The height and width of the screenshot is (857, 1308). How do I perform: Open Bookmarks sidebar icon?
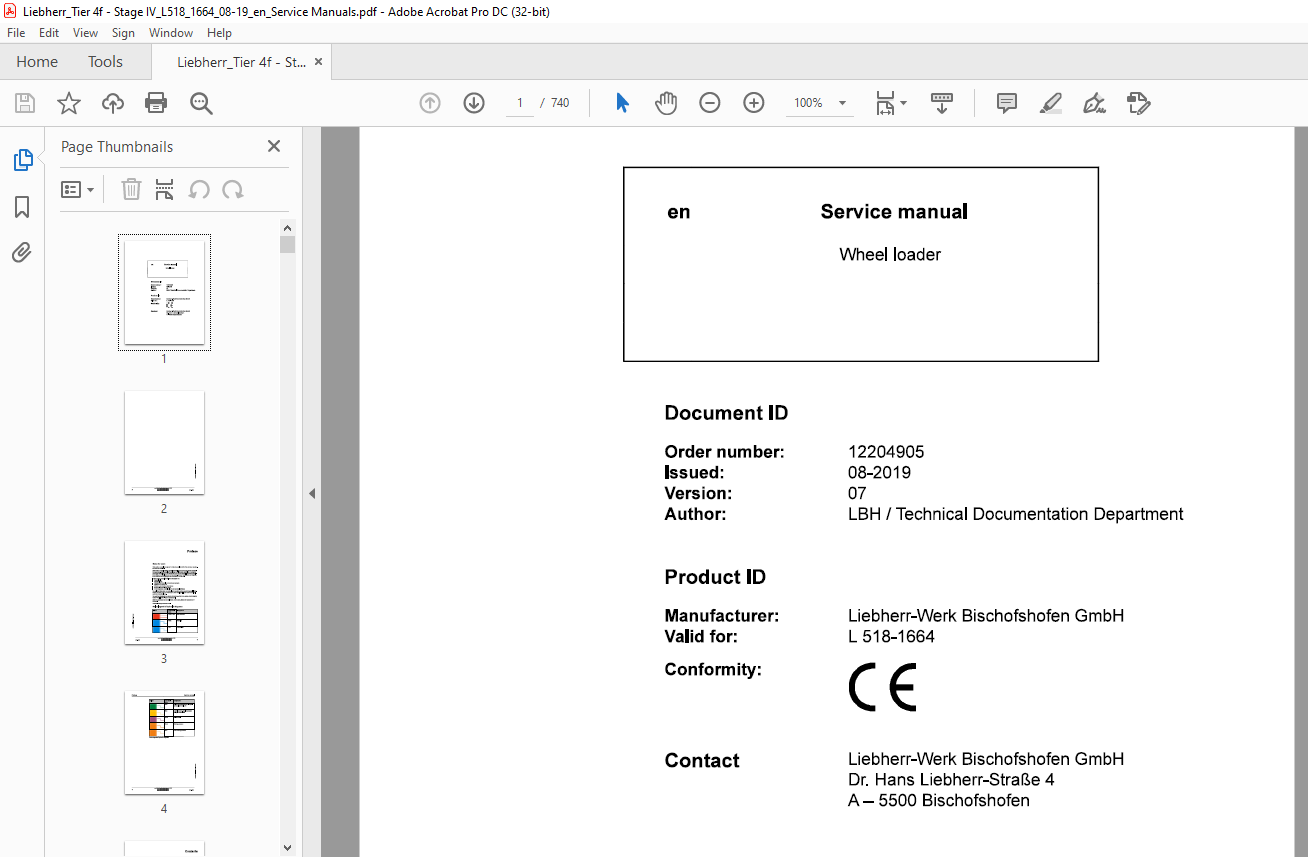22,207
